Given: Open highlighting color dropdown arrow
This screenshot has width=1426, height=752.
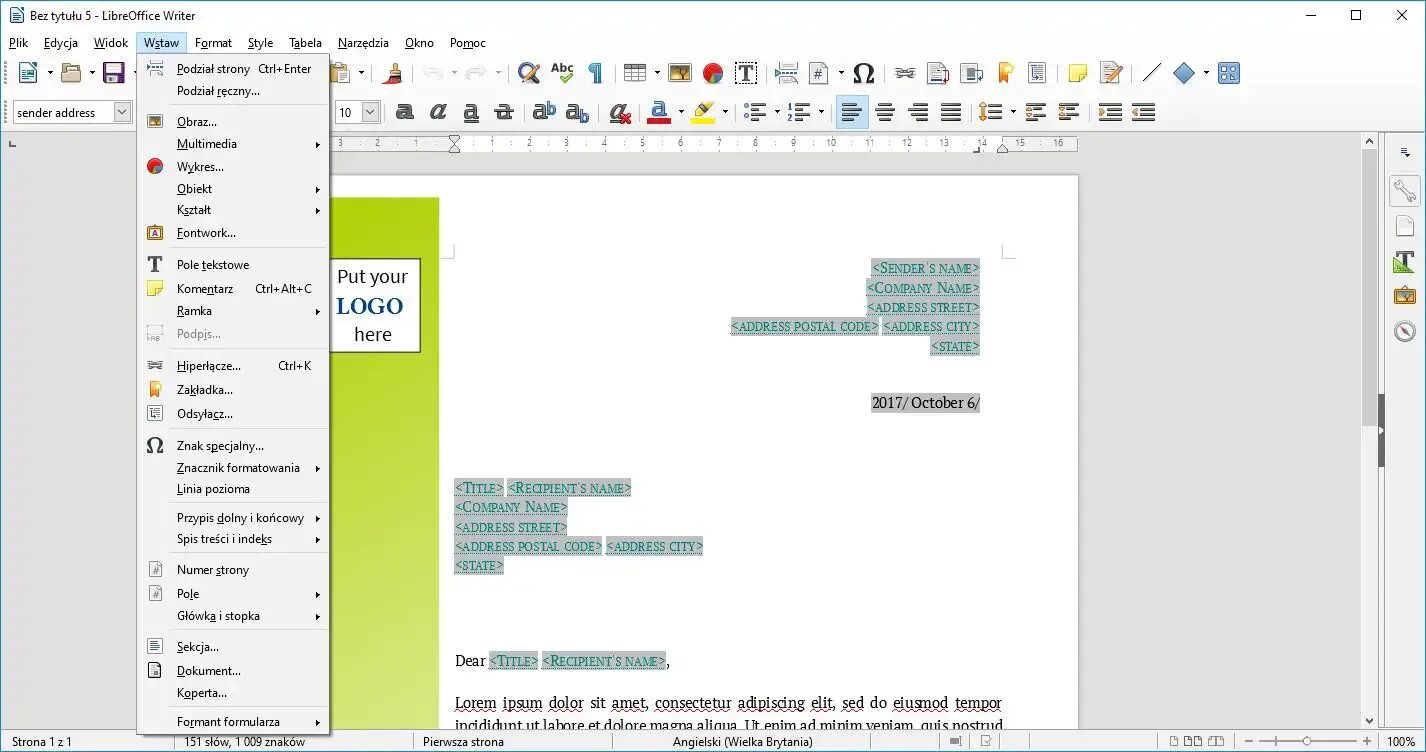Looking at the screenshot, I should [x=725, y=112].
